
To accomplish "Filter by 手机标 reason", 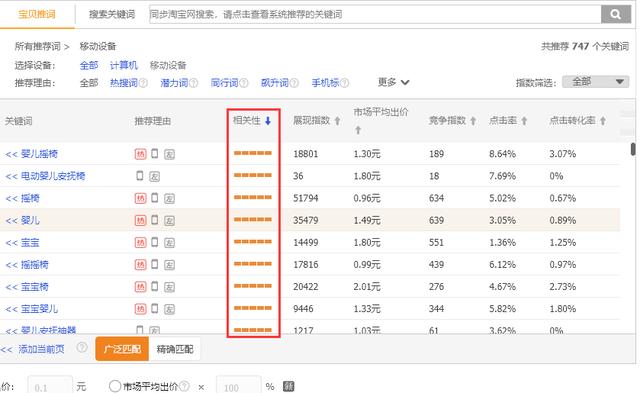I will pos(325,83).
